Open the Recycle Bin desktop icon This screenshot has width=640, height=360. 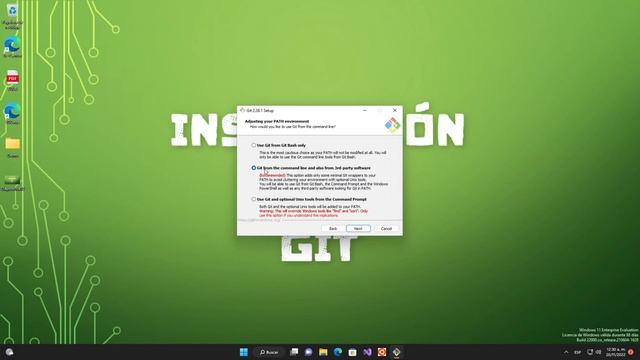click(12, 16)
